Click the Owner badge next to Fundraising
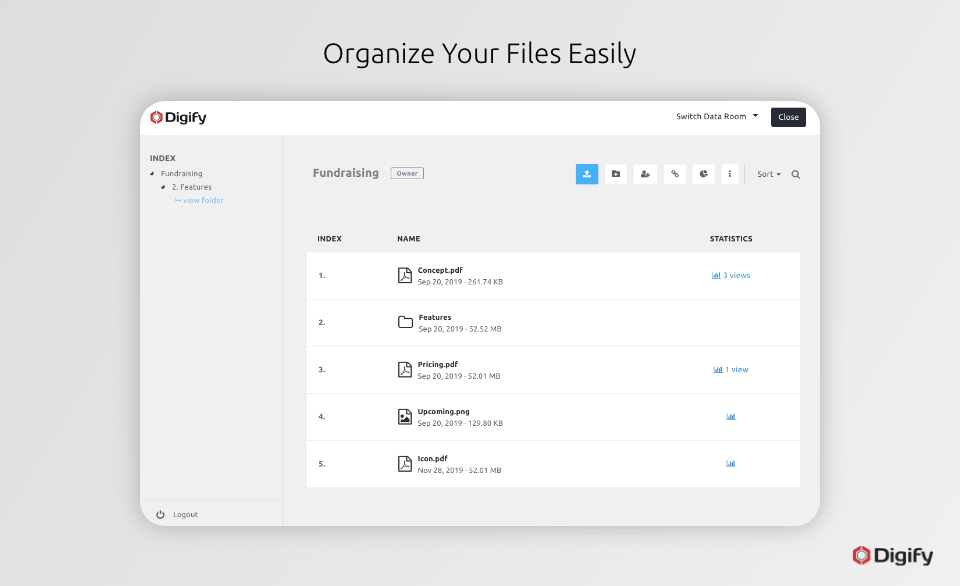 click(x=406, y=172)
